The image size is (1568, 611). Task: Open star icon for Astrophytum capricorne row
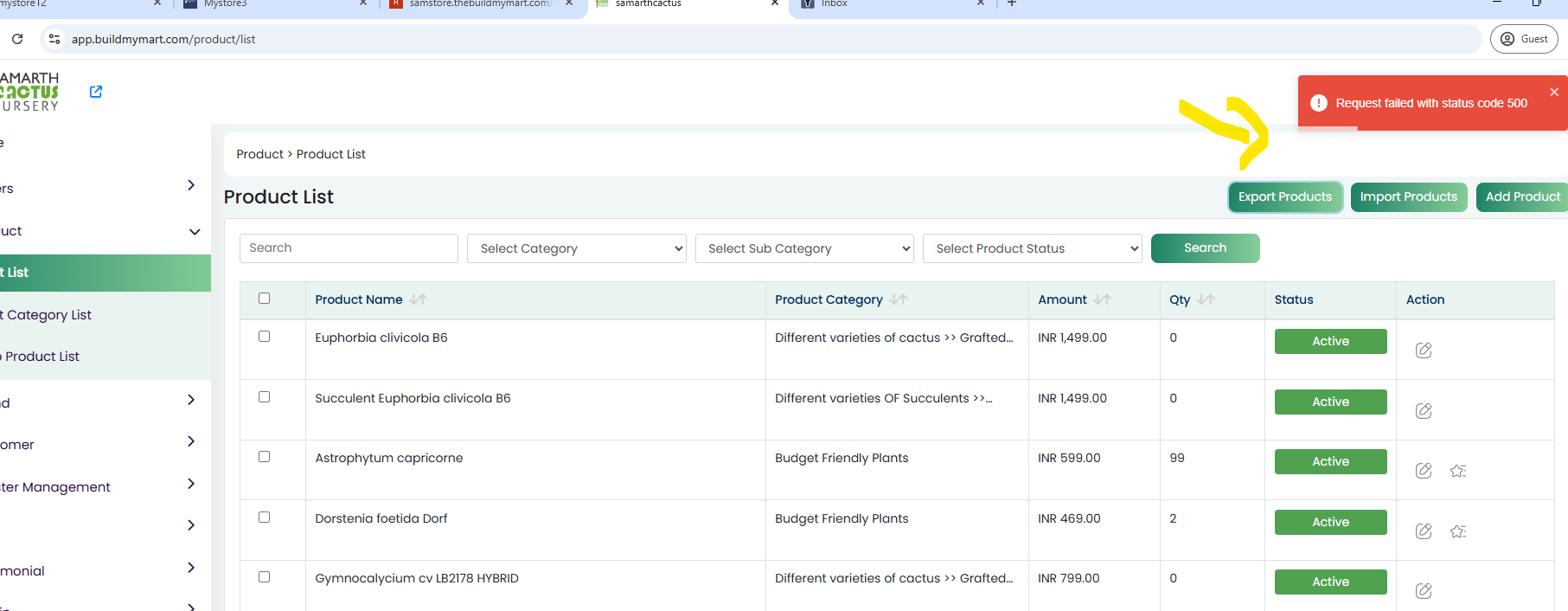[1458, 471]
